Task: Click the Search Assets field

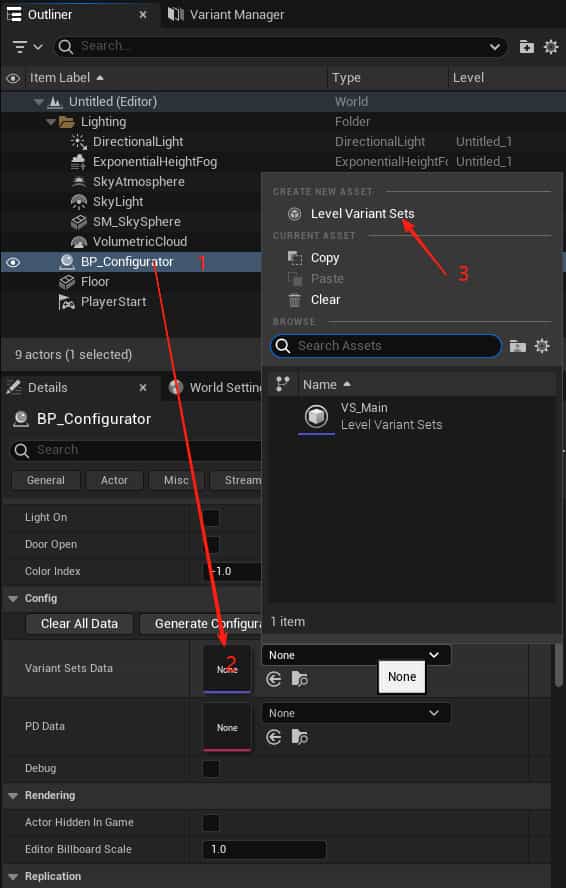Action: point(386,346)
